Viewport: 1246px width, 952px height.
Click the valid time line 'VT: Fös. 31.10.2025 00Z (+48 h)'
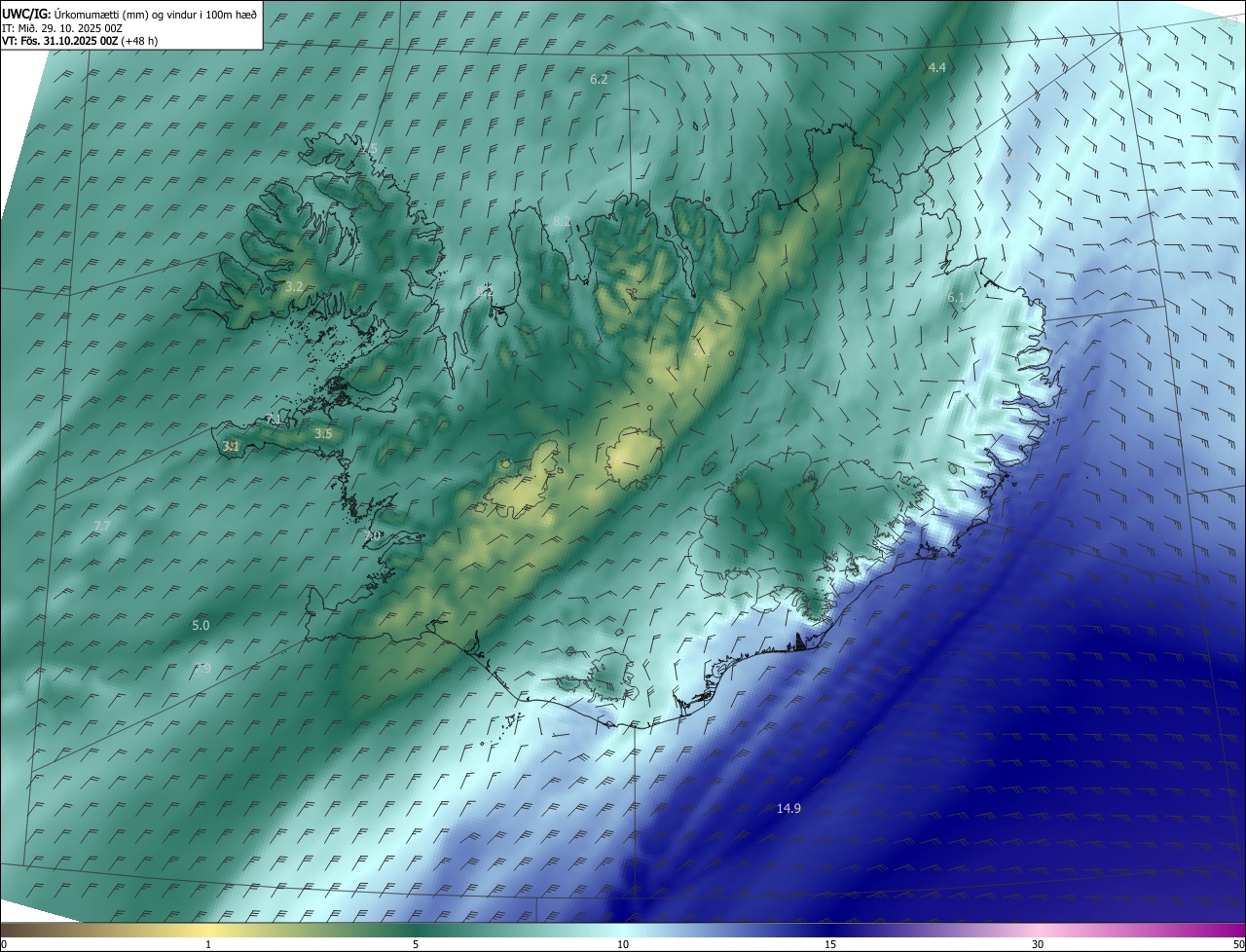click(80, 41)
